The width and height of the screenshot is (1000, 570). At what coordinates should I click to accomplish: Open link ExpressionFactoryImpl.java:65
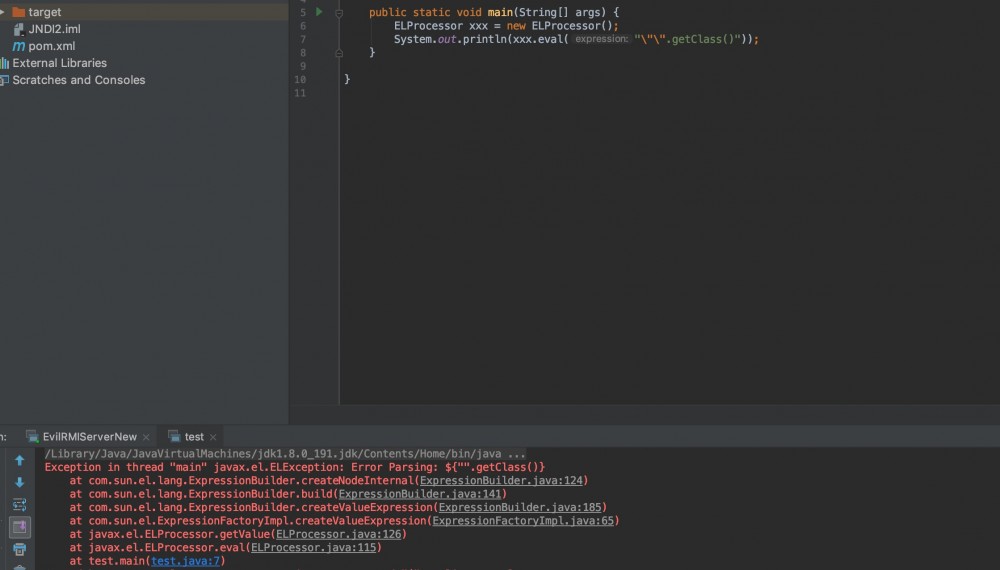coord(523,521)
